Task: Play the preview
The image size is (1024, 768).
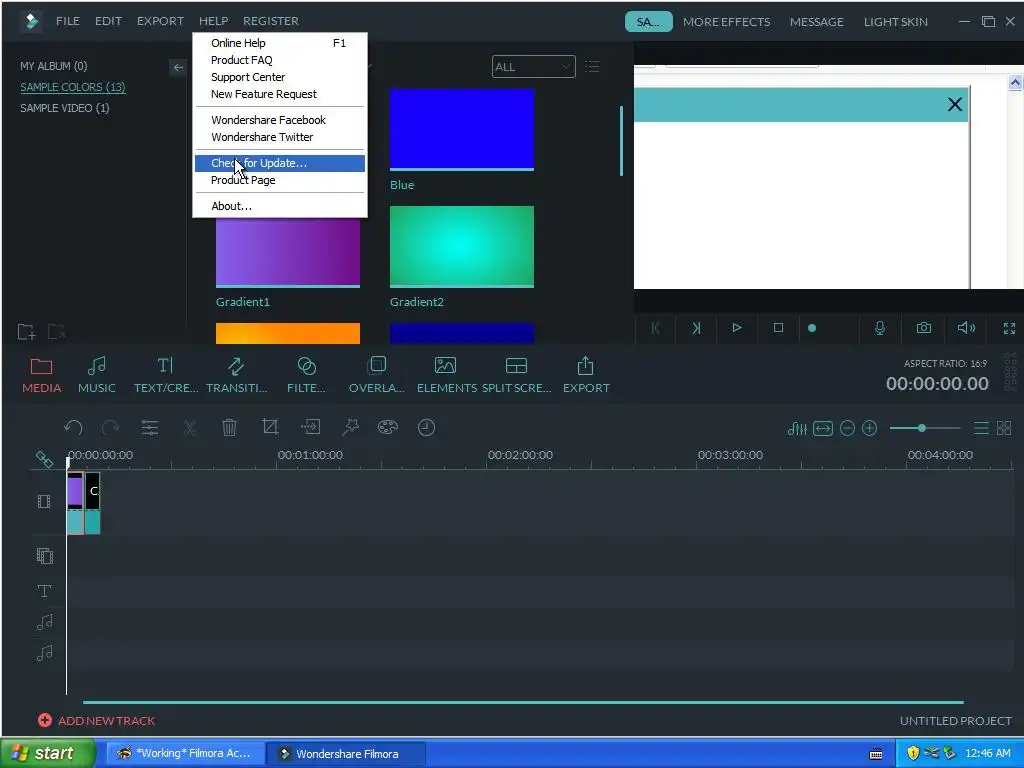Action: pyautogui.click(x=737, y=328)
